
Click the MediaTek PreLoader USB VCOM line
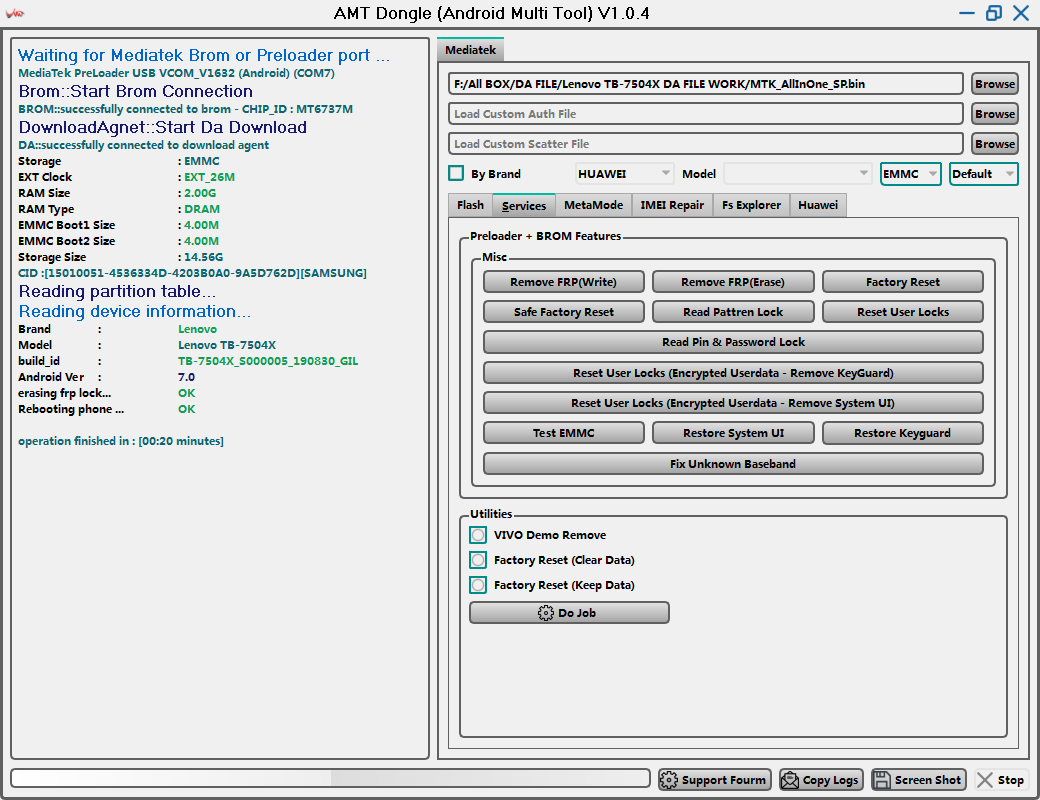176,73
